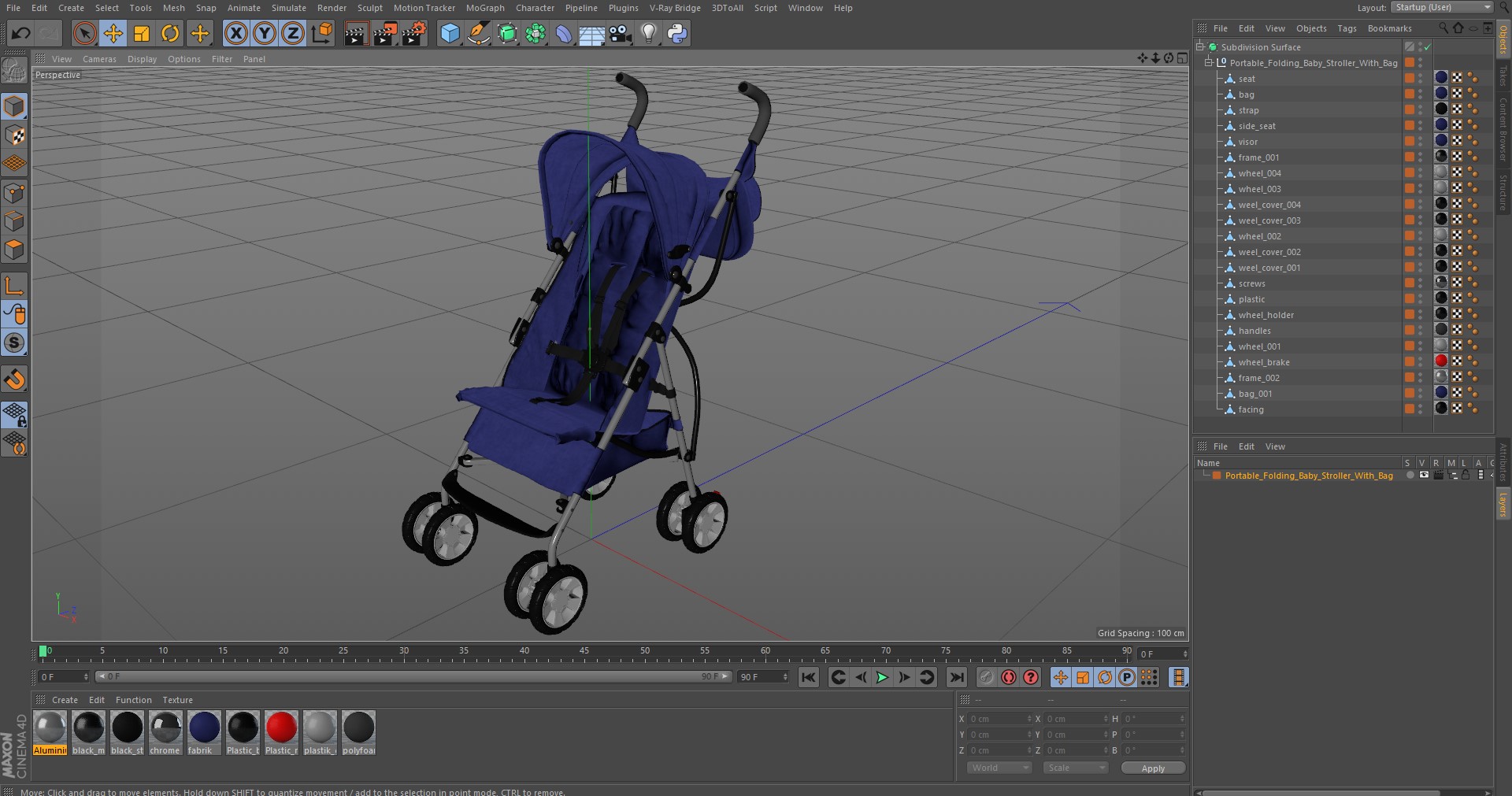Open the Scale mode dropdown
Viewport: 1512px width, 796px height.
(1075, 768)
